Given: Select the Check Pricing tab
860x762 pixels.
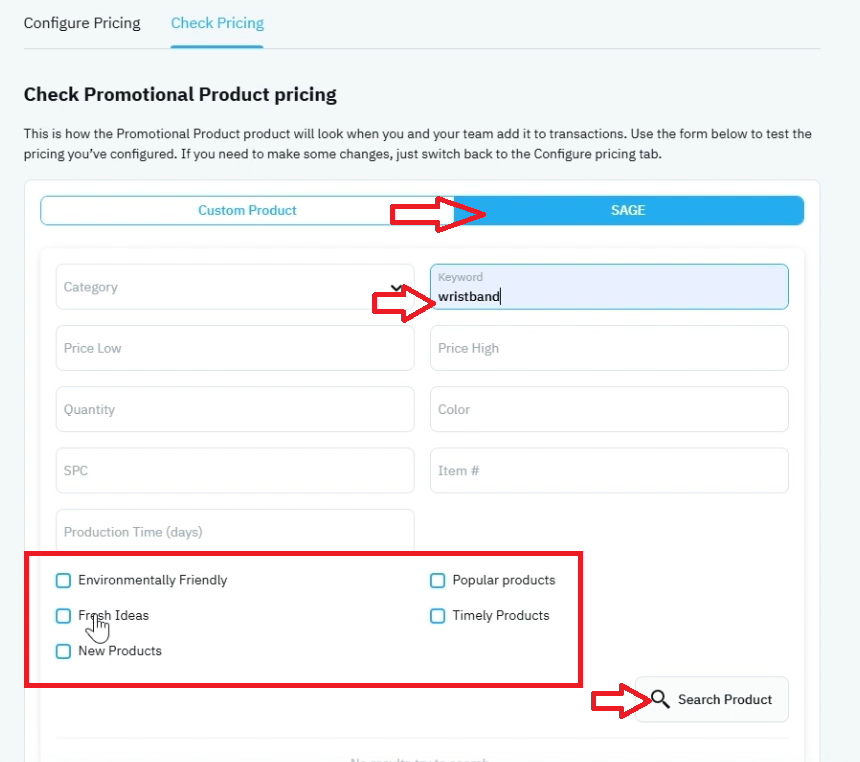Looking at the screenshot, I should click(x=217, y=23).
